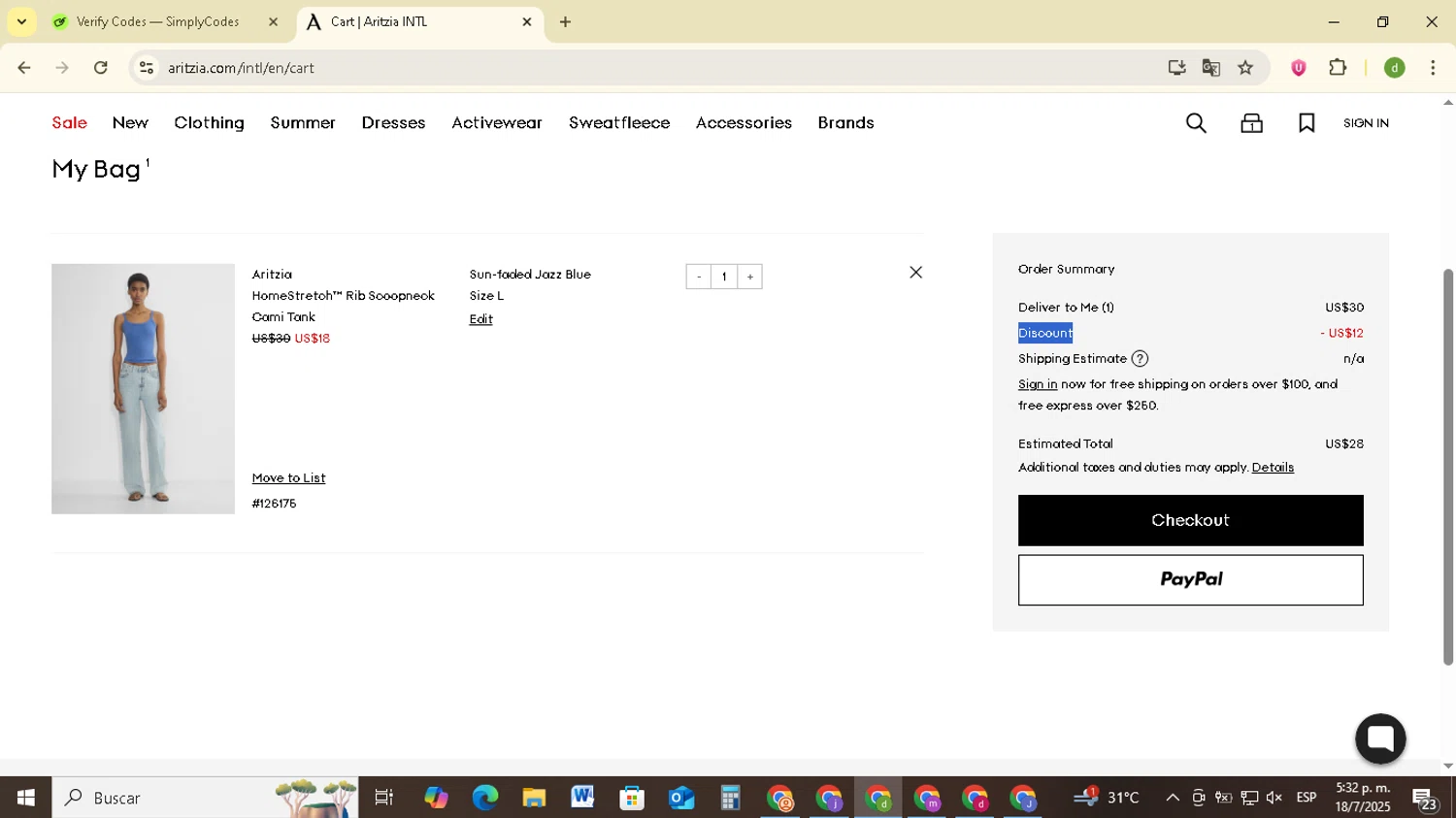The image size is (1456, 818).
Task: Click the browser forward arrow
Action: [x=62, y=68]
